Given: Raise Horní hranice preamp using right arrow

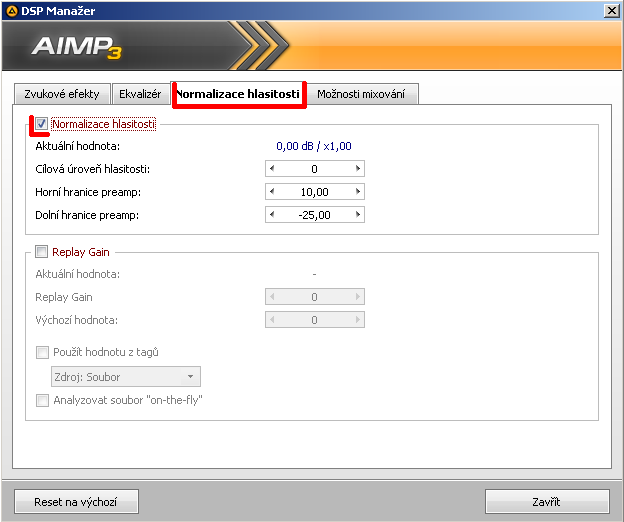Looking at the screenshot, I should pyautogui.click(x=358, y=191).
